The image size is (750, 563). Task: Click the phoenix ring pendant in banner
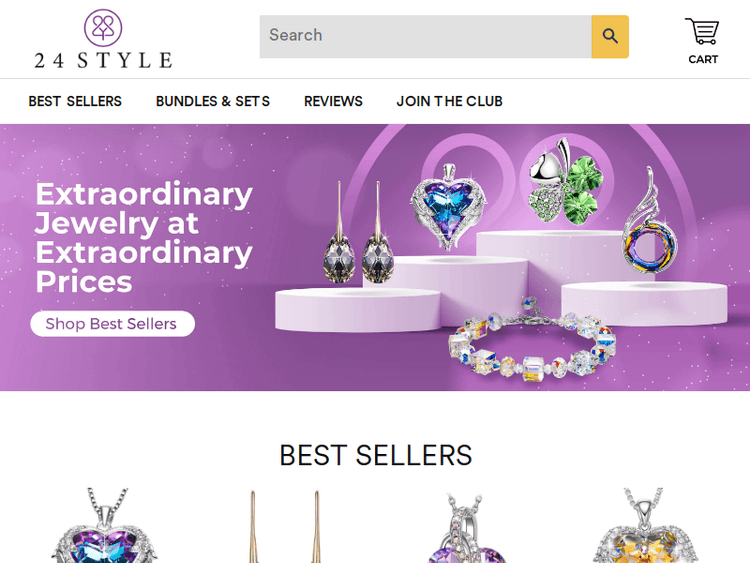650,221
